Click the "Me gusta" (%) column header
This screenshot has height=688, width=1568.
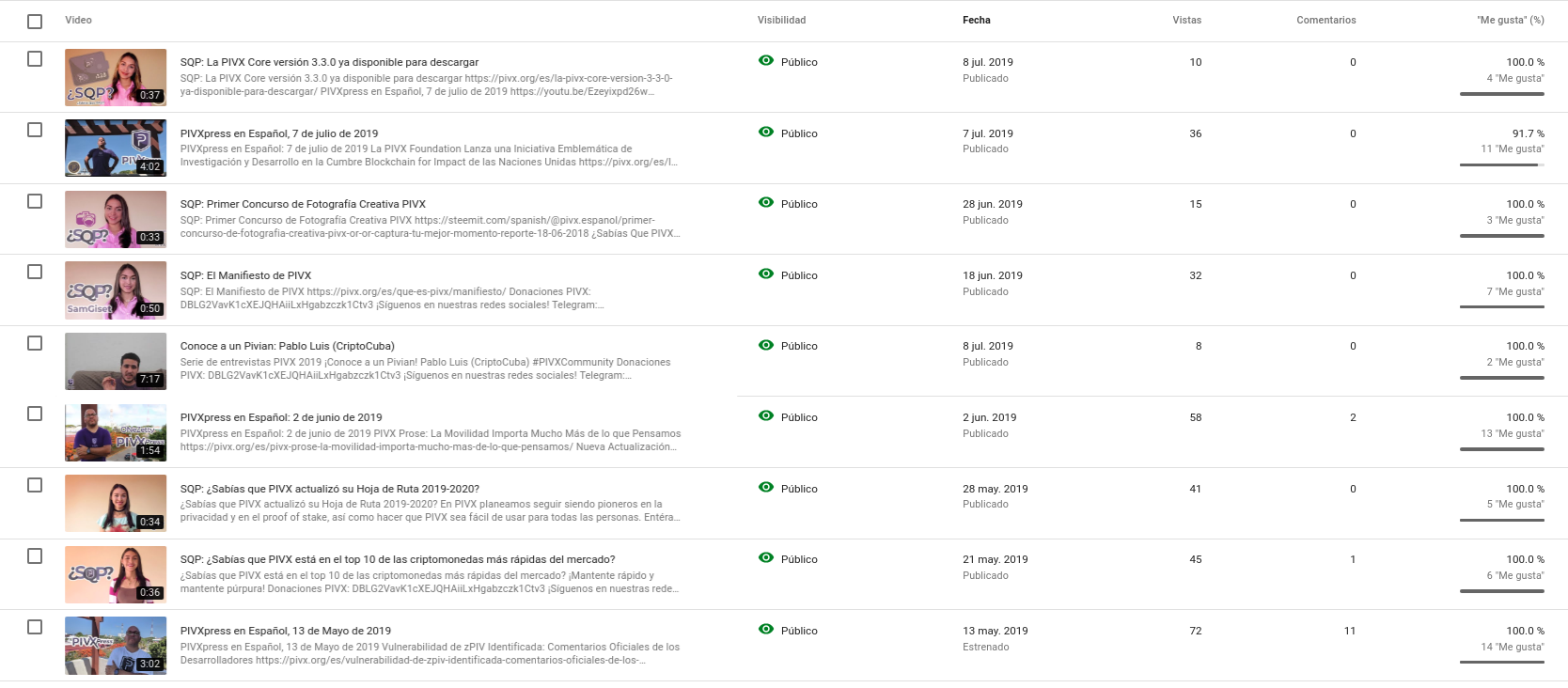(1510, 20)
